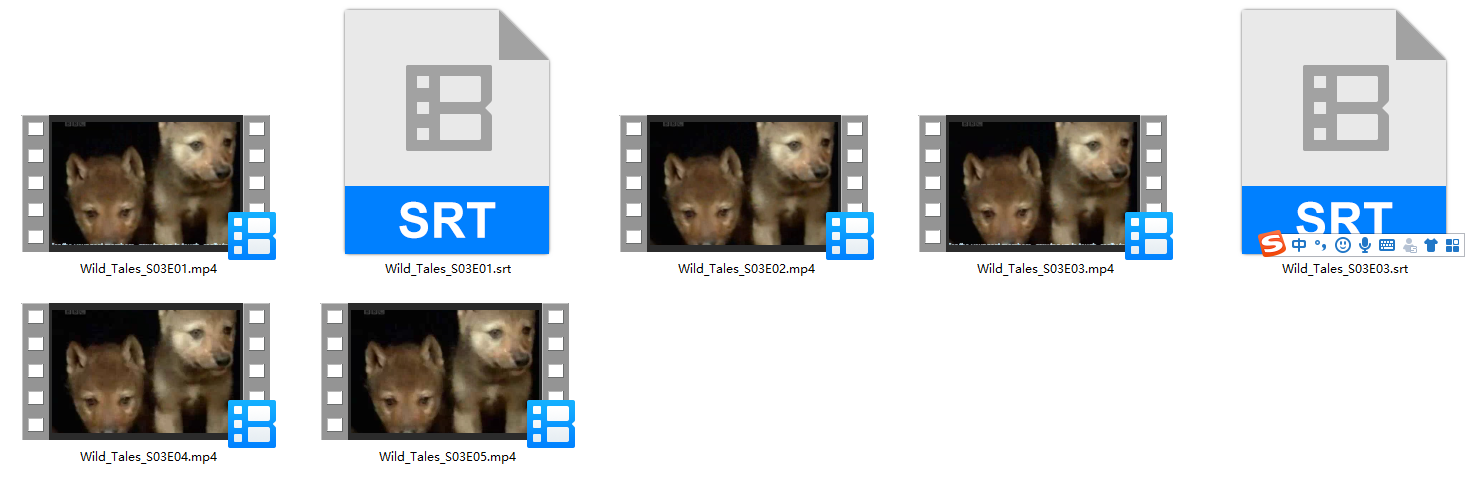The width and height of the screenshot is (1474, 488).
Task: Select the Wild_Tales_S03E02.mp4 video thumbnail
Action: click(x=744, y=183)
